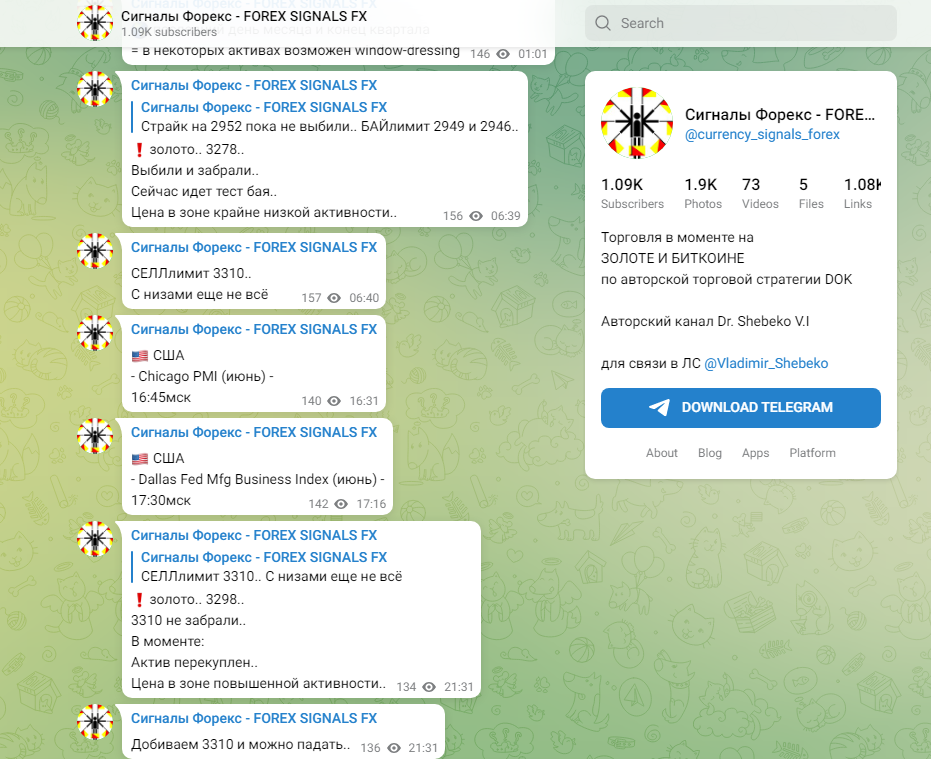Screen dimensions: 931x759
Task: Click the views eye icon showing 136
Action: click(394, 748)
